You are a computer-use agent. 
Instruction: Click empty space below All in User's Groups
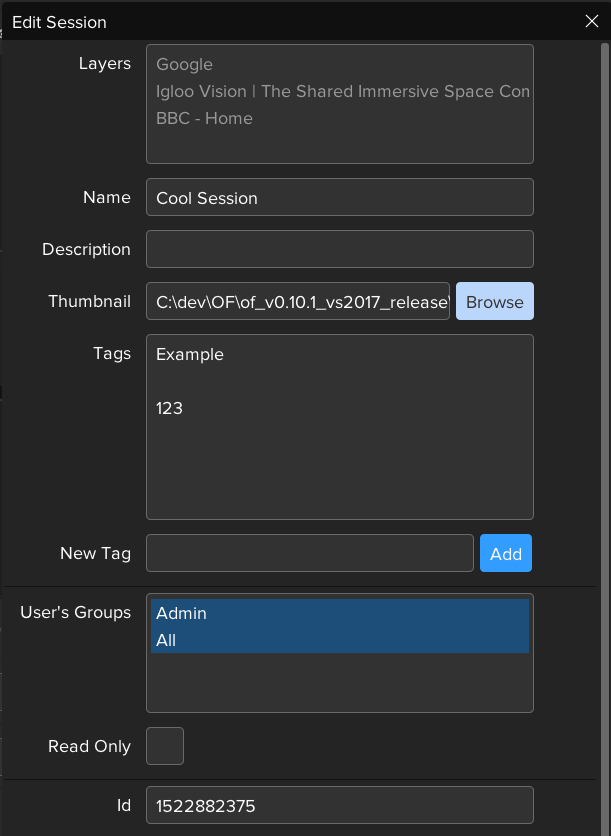pos(339,682)
